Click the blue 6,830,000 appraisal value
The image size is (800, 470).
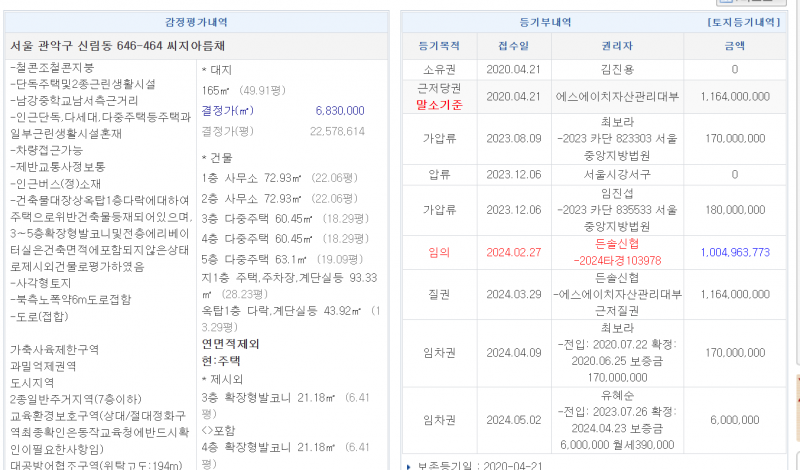(x=339, y=110)
